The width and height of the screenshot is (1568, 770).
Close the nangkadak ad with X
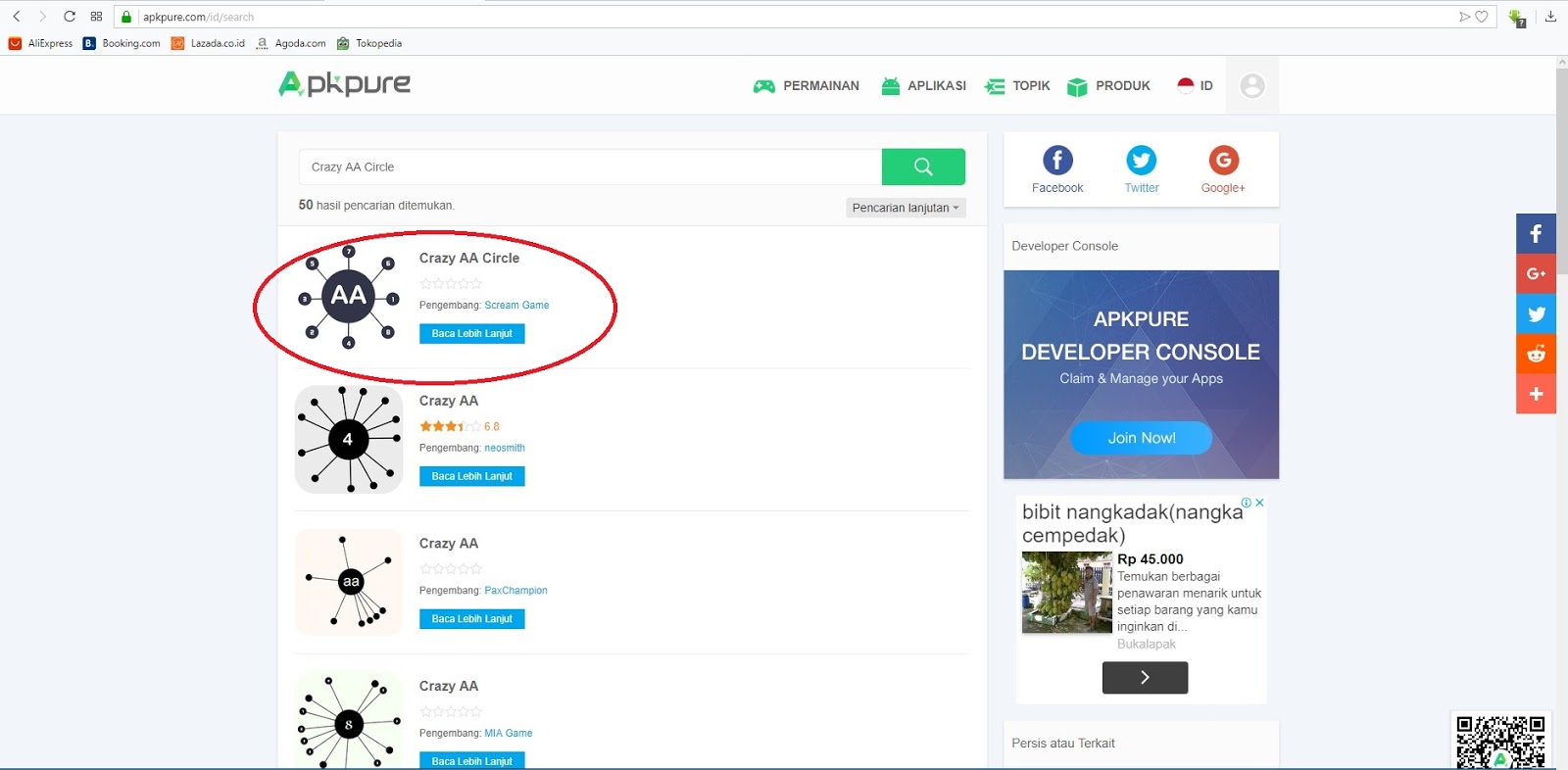pos(1259,503)
